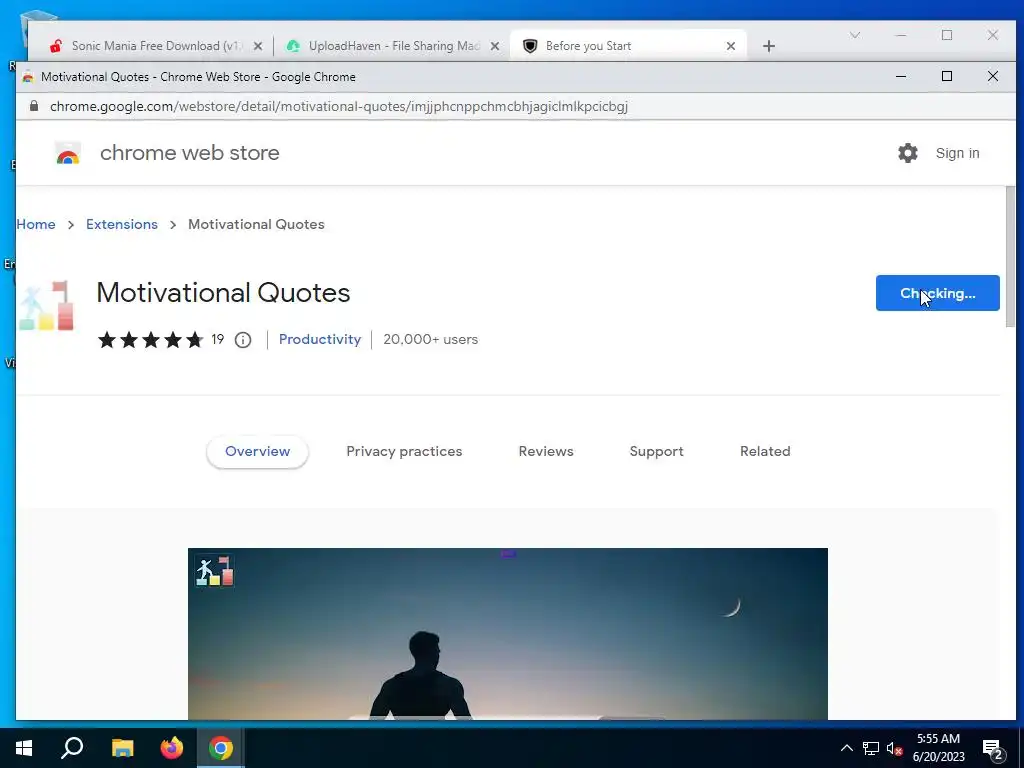Click the Chrome taskbar icon
Image resolution: width=1024 pixels, height=768 pixels.
point(221,748)
